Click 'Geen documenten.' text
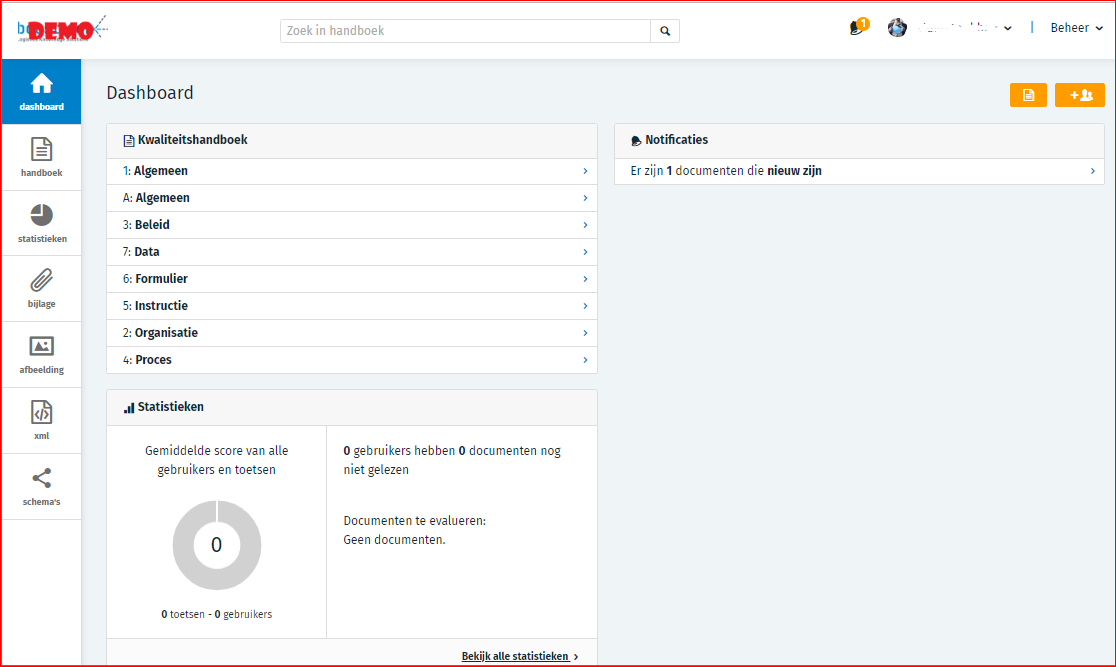 click(394, 540)
